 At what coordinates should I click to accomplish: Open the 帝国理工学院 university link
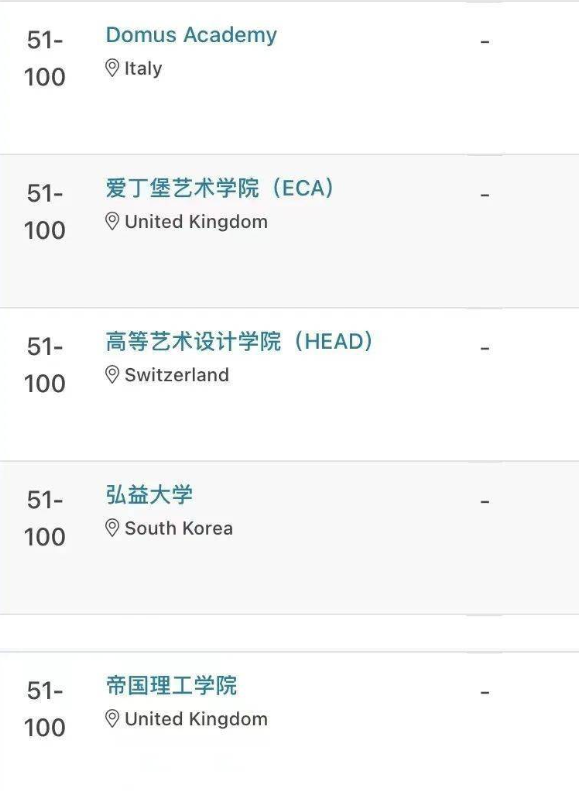tap(171, 686)
